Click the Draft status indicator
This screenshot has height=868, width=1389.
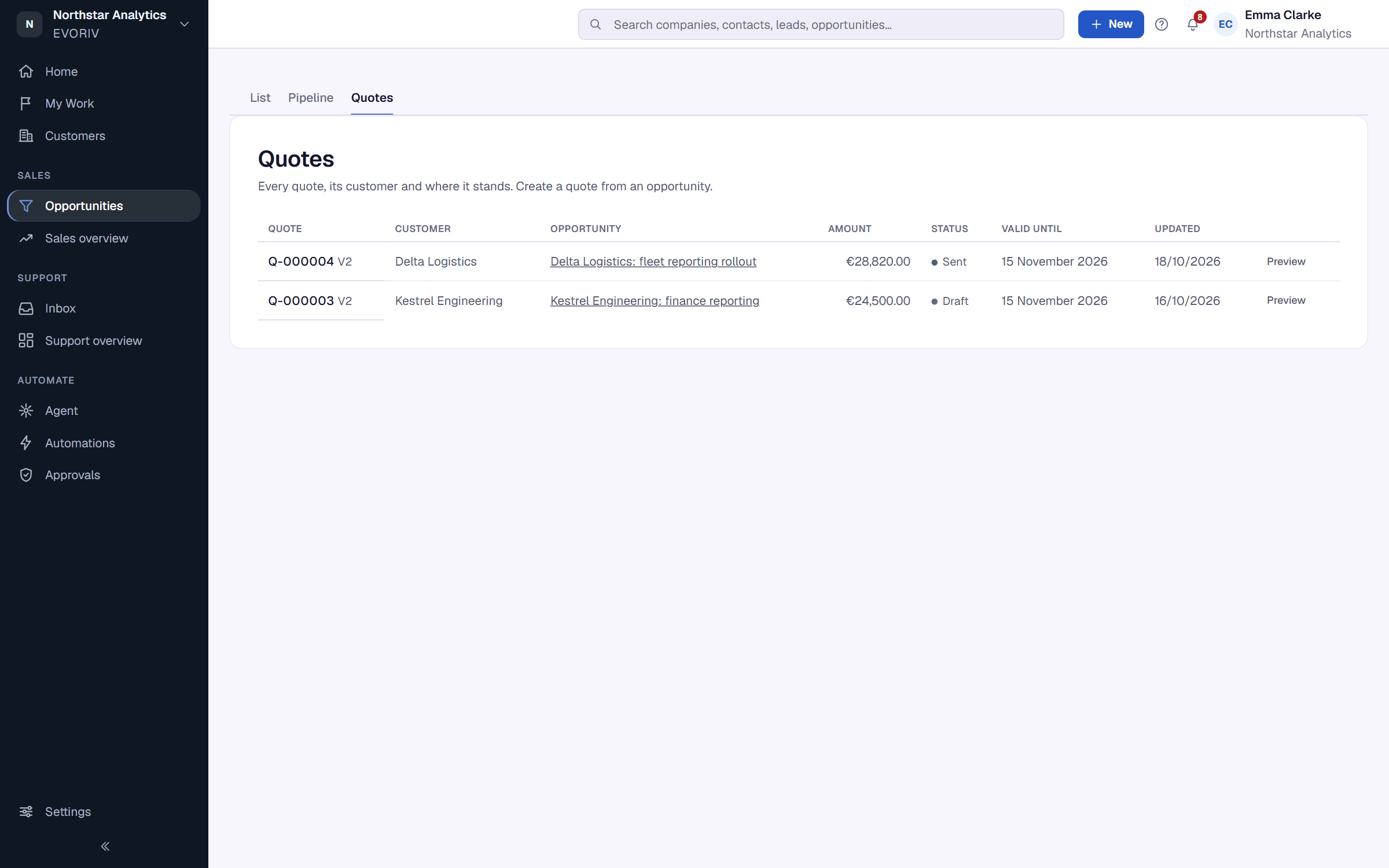click(950, 301)
